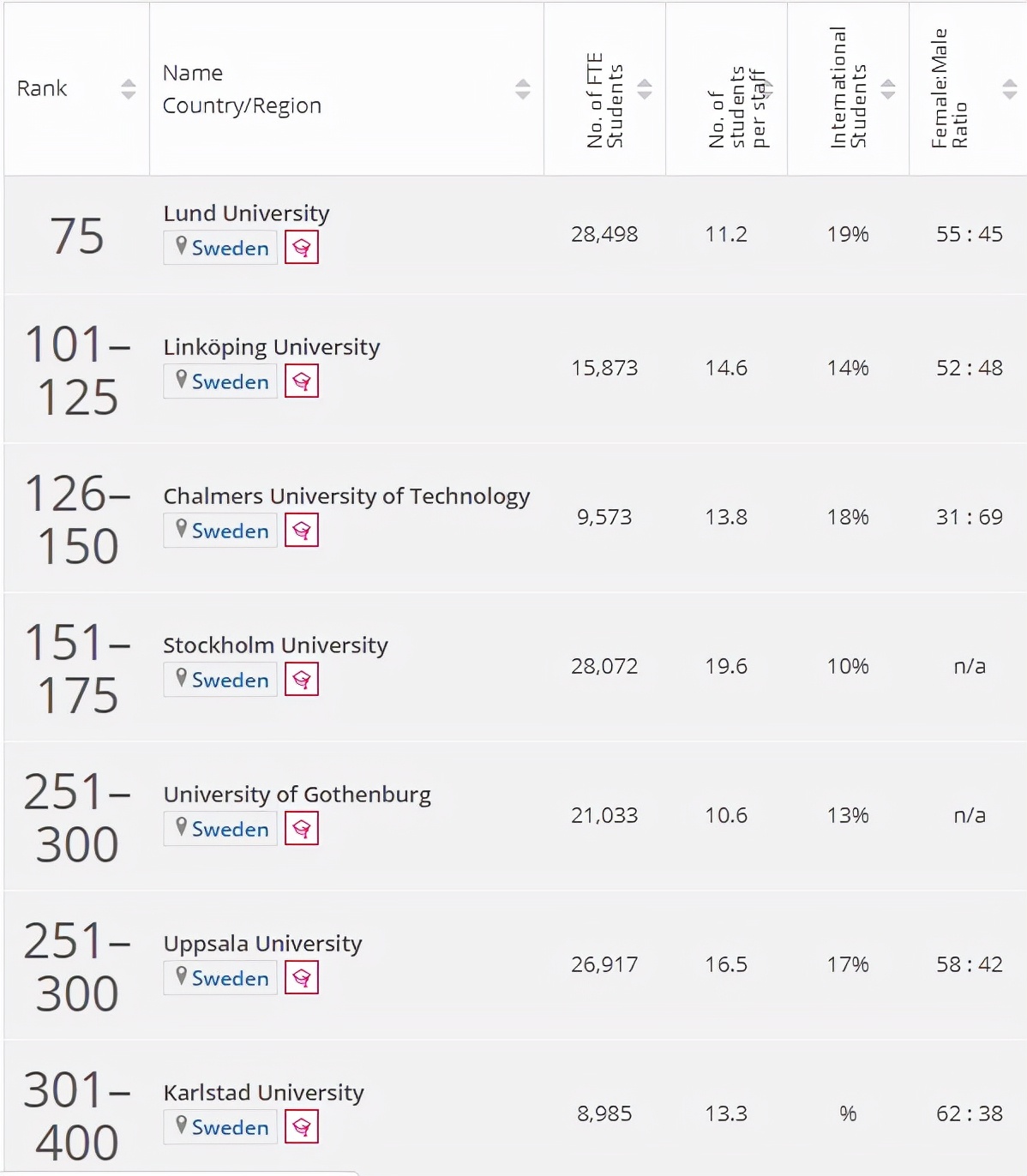The height and width of the screenshot is (1176, 1027).
Task: Click Sweden tag under Linköping University
Action: click(221, 381)
